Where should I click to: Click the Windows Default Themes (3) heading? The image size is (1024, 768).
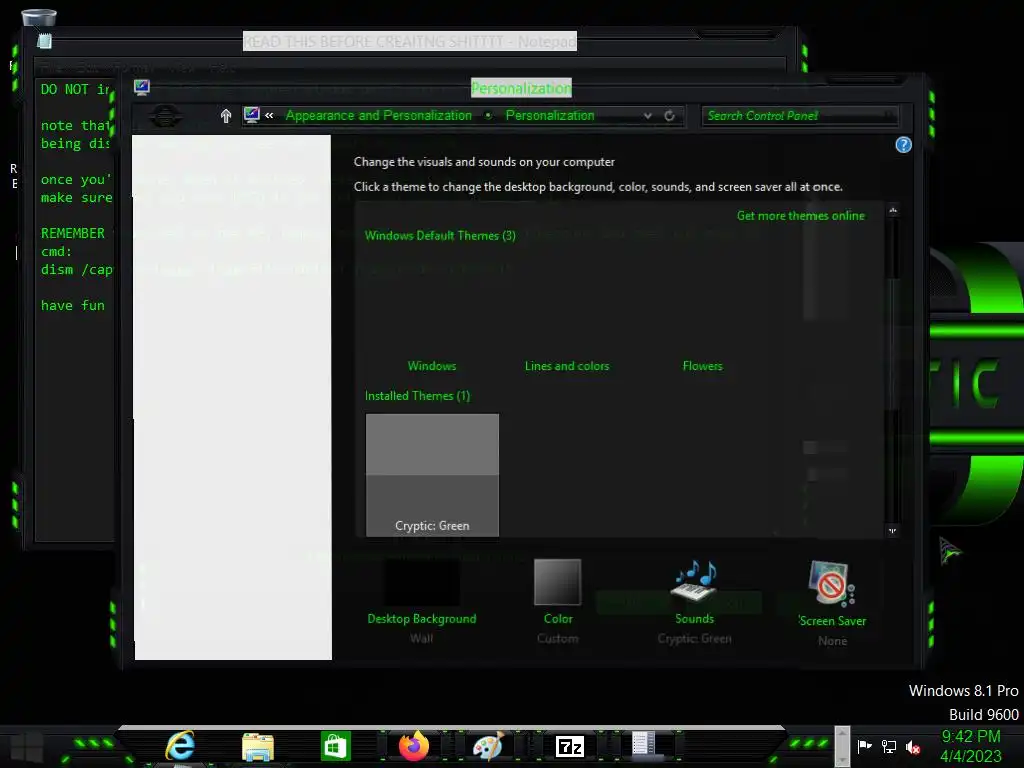[x=440, y=236]
